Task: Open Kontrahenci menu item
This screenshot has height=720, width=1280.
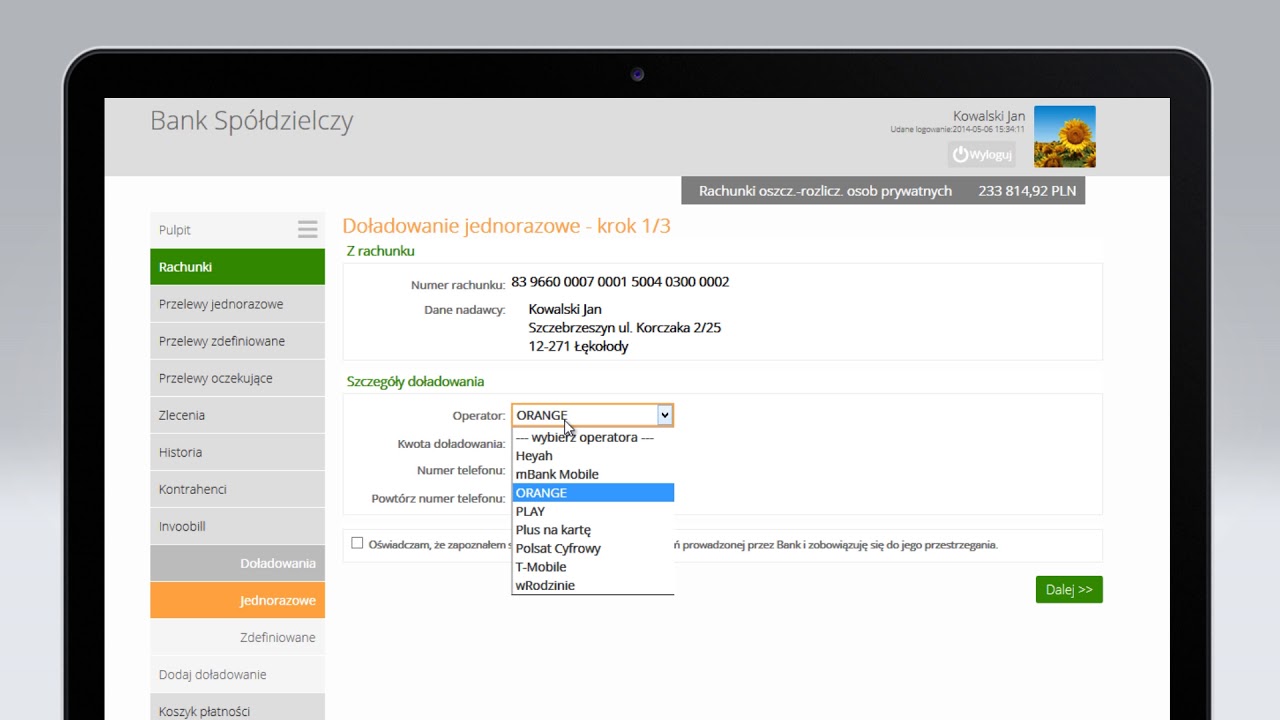Action: point(237,489)
